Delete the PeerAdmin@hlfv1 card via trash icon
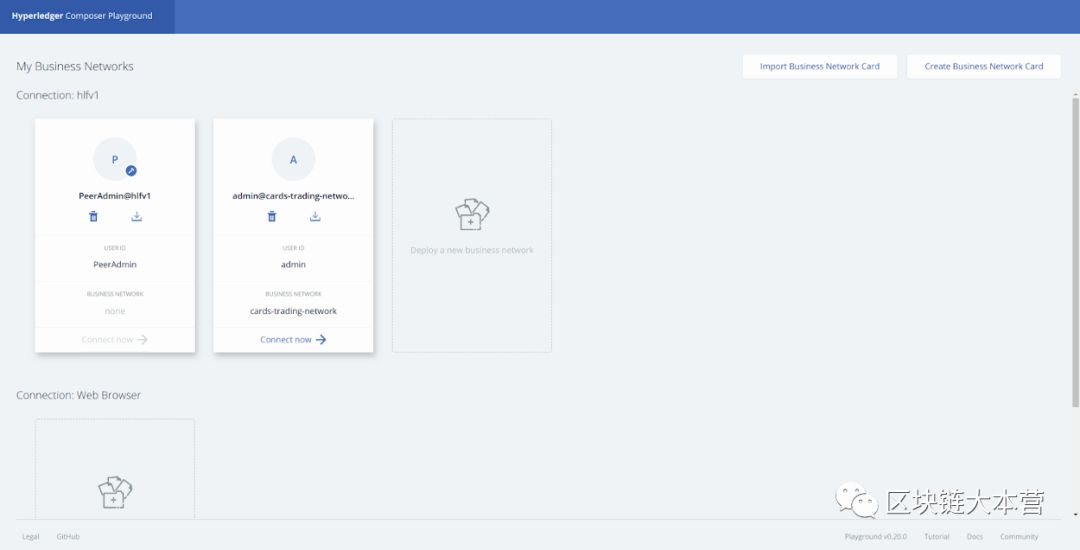The height and width of the screenshot is (550, 1080). [94, 216]
